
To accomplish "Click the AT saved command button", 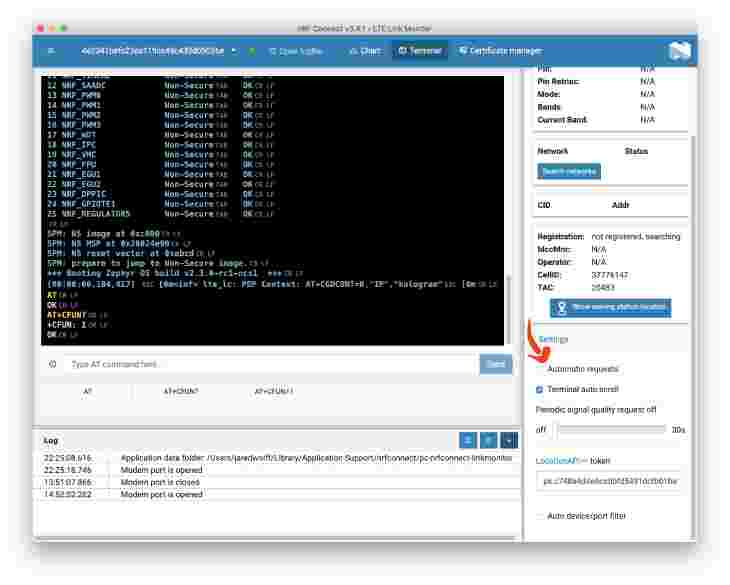I will pyautogui.click(x=87, y=391).
